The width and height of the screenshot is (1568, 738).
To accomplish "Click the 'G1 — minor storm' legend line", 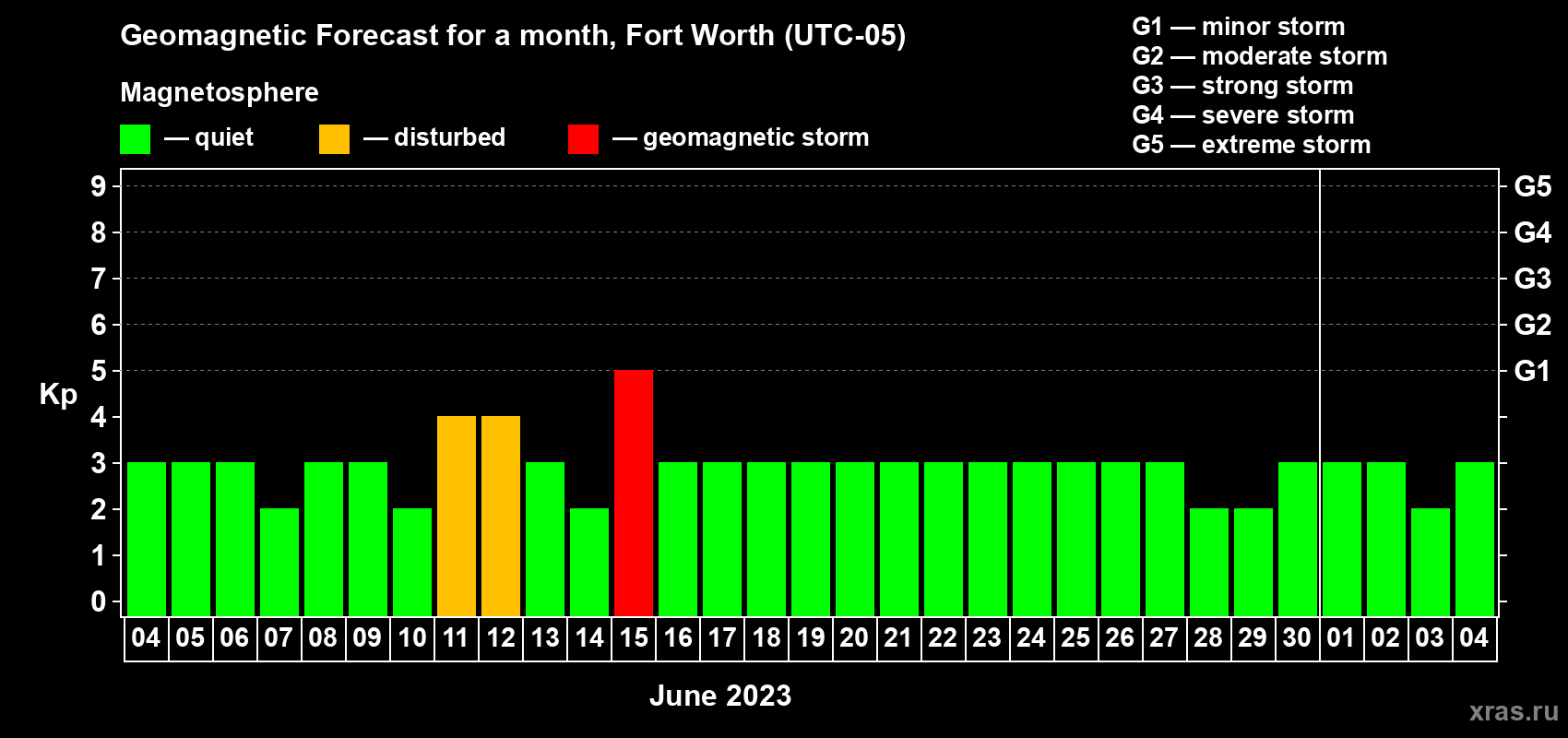I will (1238, 27).
